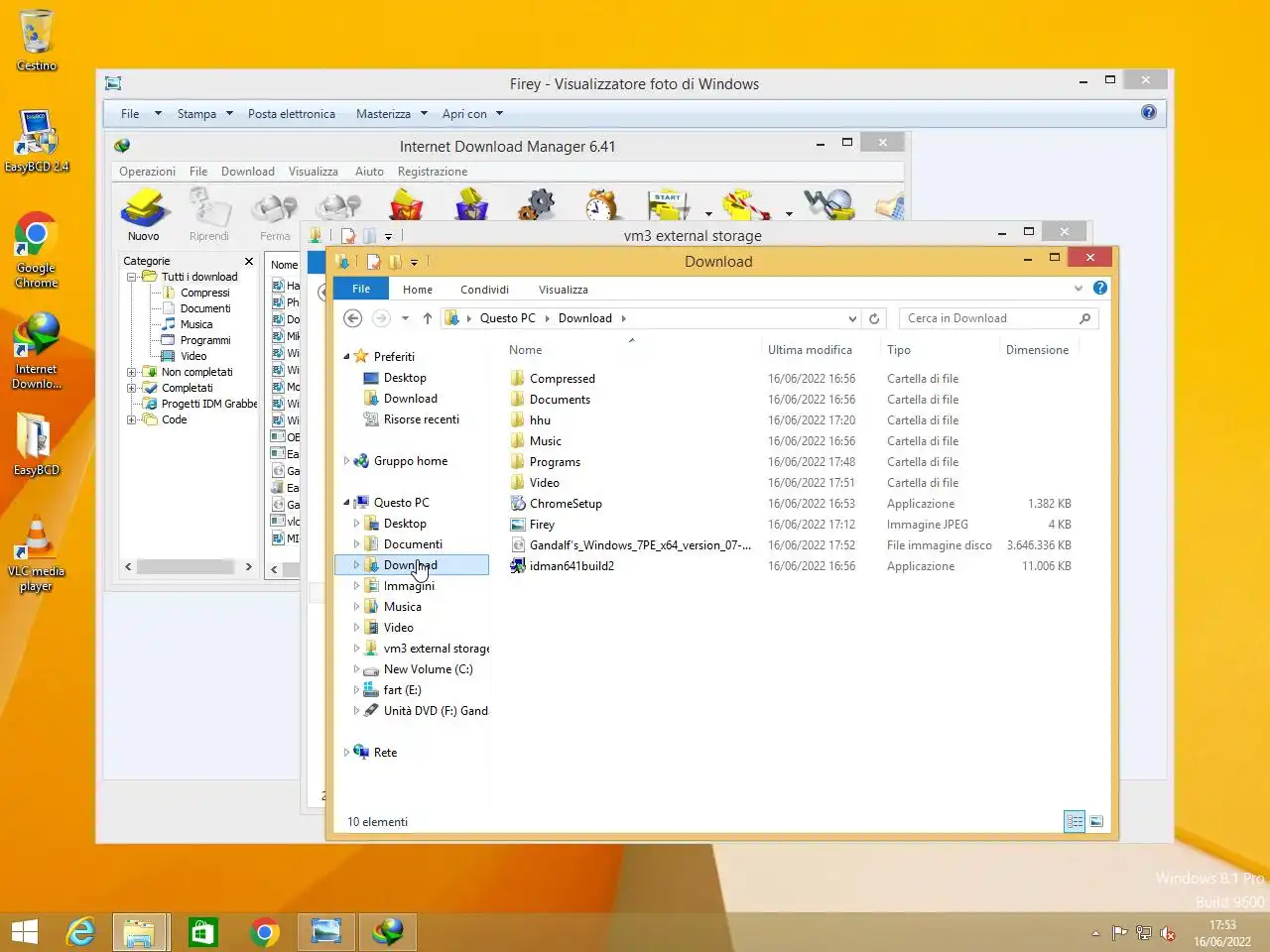This screenshot has width=1270, height=952.
Task: Collapse the Questo PC tree node
Action: [346, 503]
